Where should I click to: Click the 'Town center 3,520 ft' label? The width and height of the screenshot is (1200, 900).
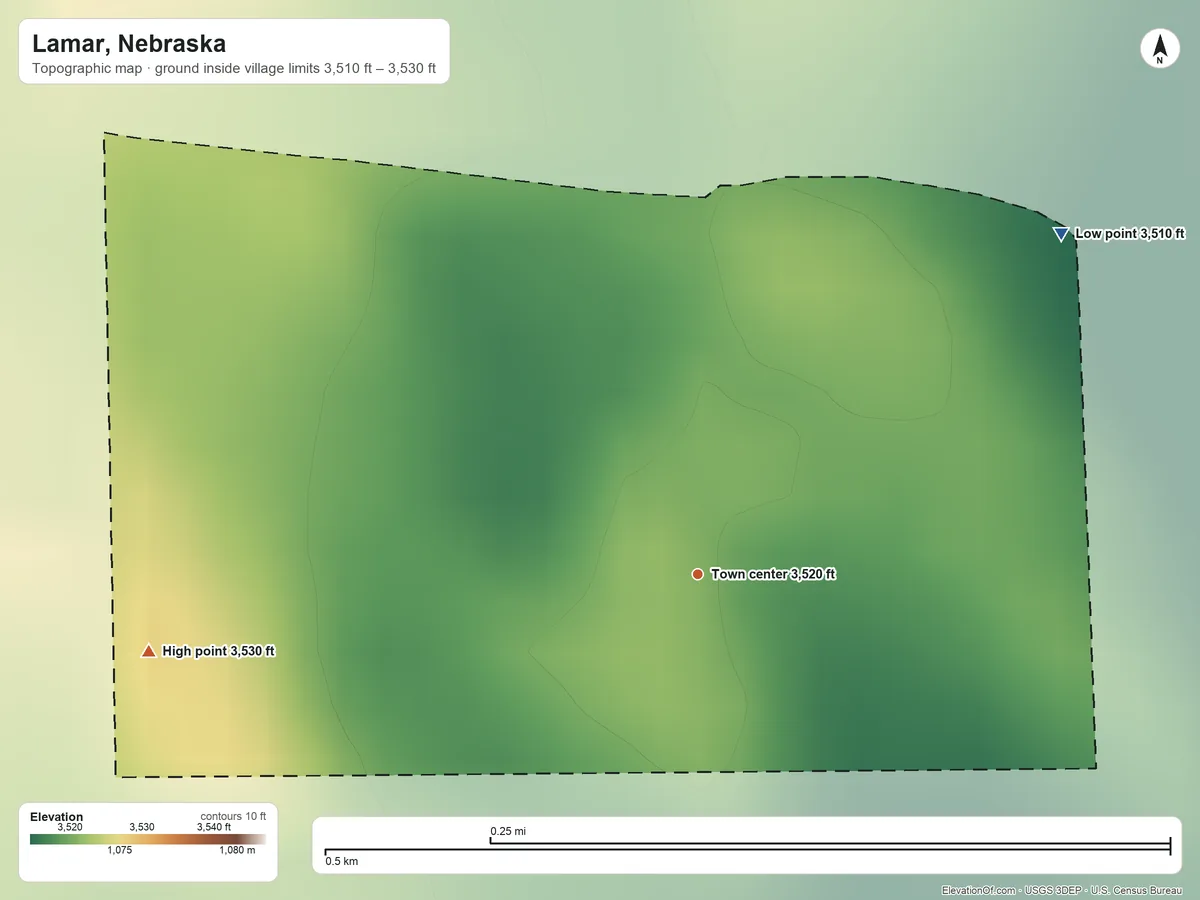coord(773,574)
